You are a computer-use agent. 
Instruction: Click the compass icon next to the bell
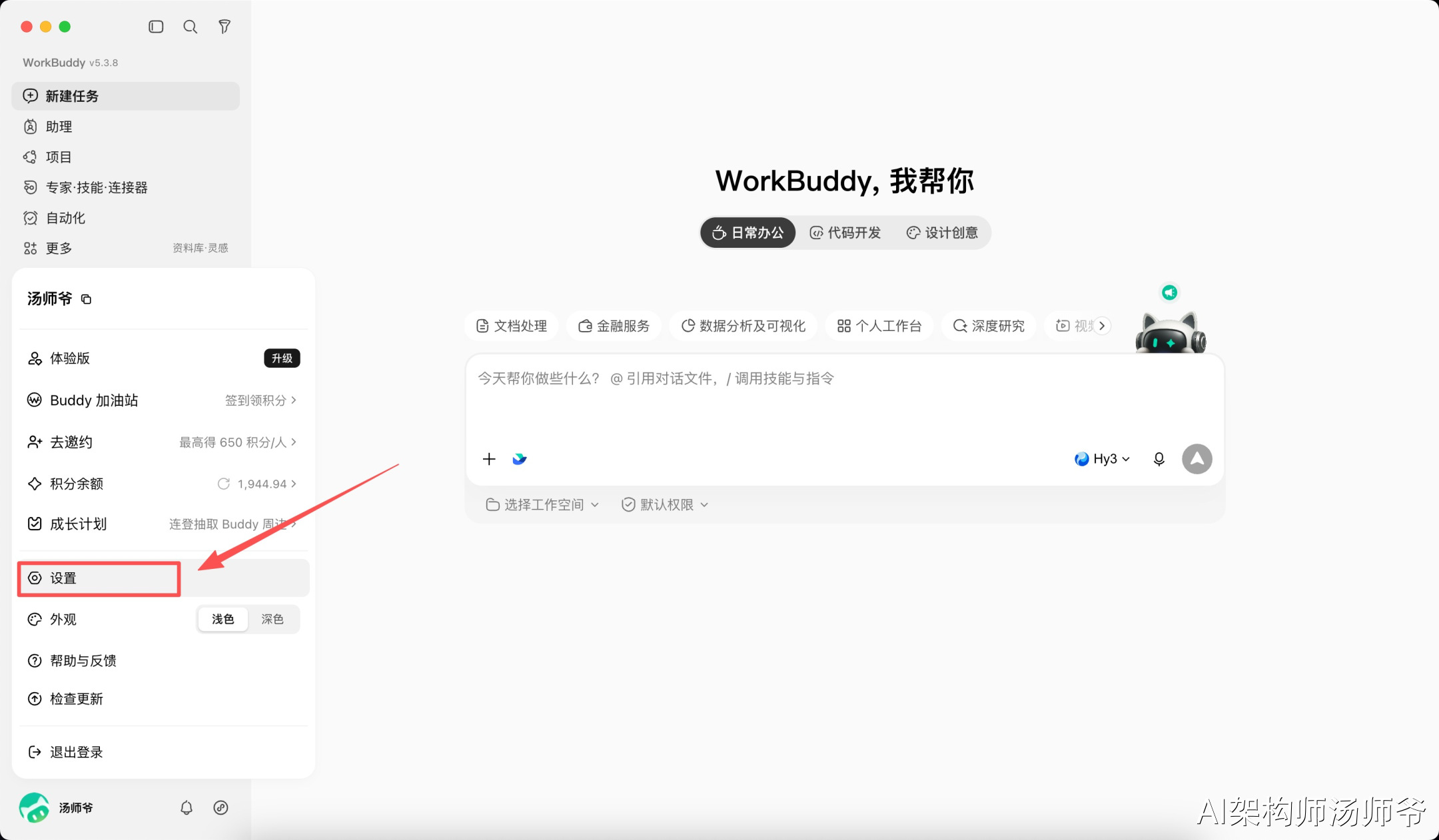click(x=221, y=807)
